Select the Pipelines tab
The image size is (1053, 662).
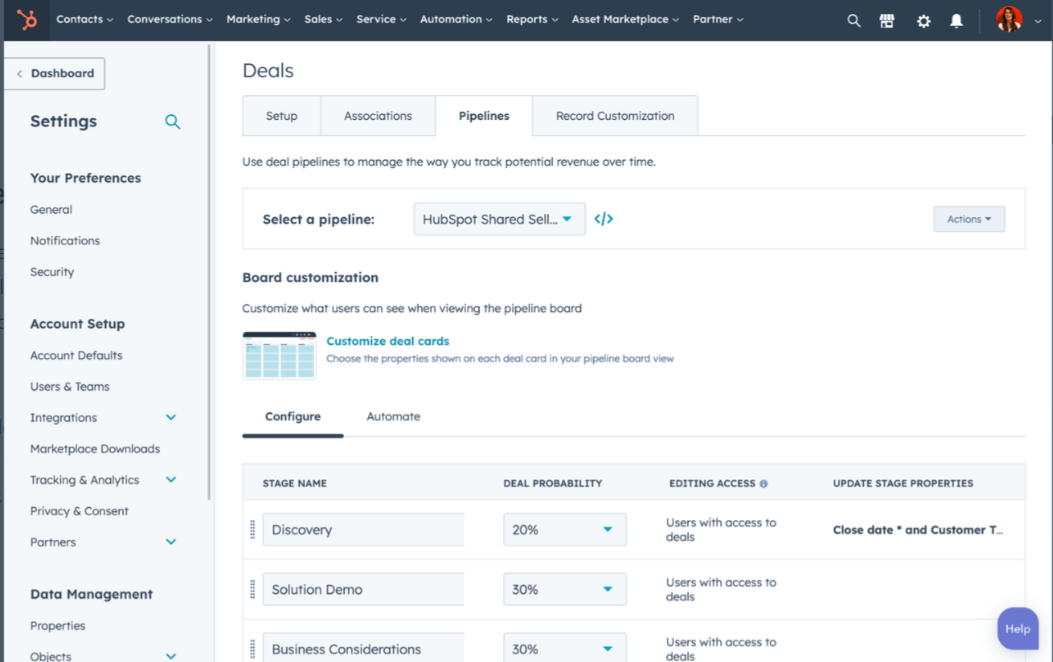point(484,116)
